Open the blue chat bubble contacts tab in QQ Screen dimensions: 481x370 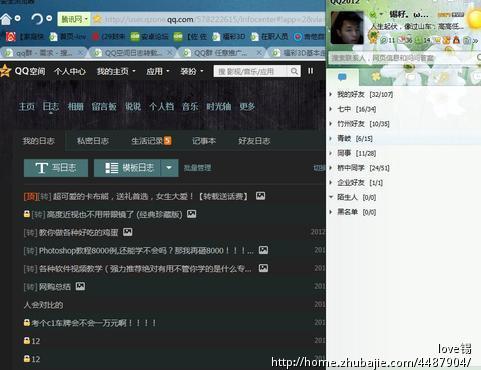342,77
